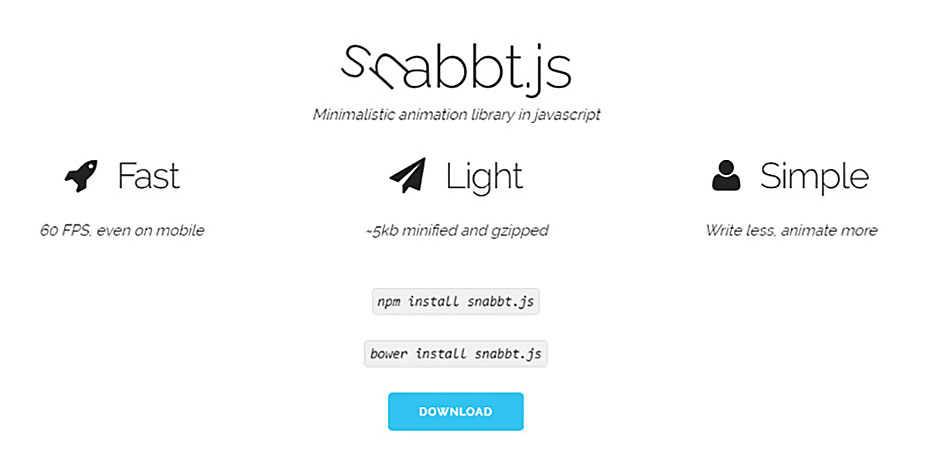This screenshot has height=455, width=928.
Task: Click the paper plane icon beside Light
Action: pyautogui.click(x=407, y=177)
